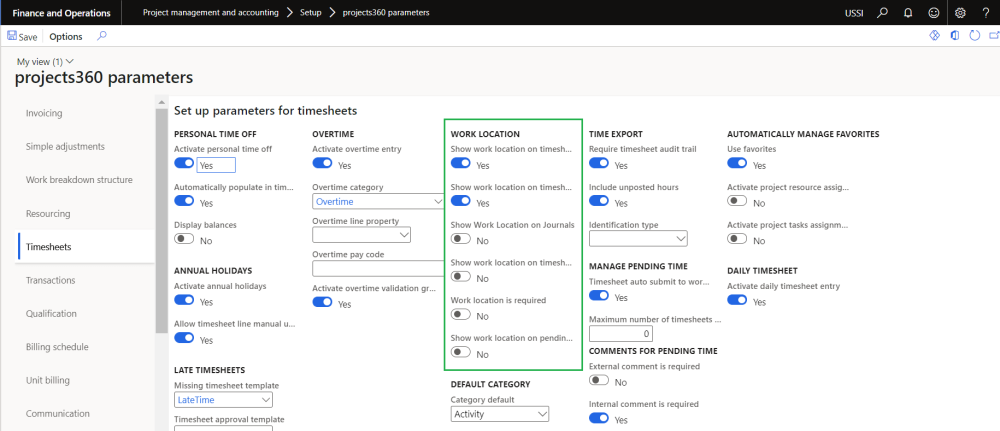Screen dimensions: 1000x431
Task: Disable the Activate personal time off toggle
Action: [x=184, y=165]
